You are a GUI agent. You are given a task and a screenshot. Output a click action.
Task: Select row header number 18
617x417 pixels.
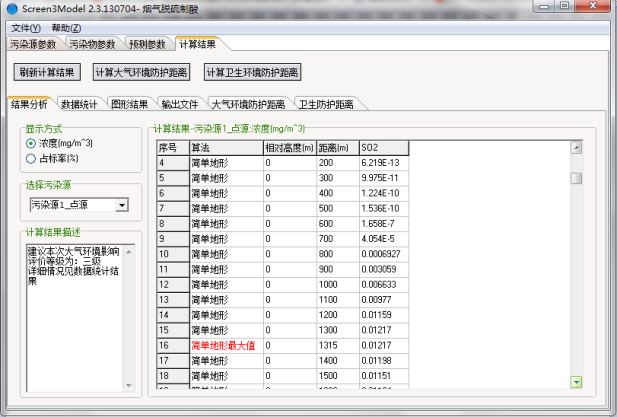tap(173, 376)
